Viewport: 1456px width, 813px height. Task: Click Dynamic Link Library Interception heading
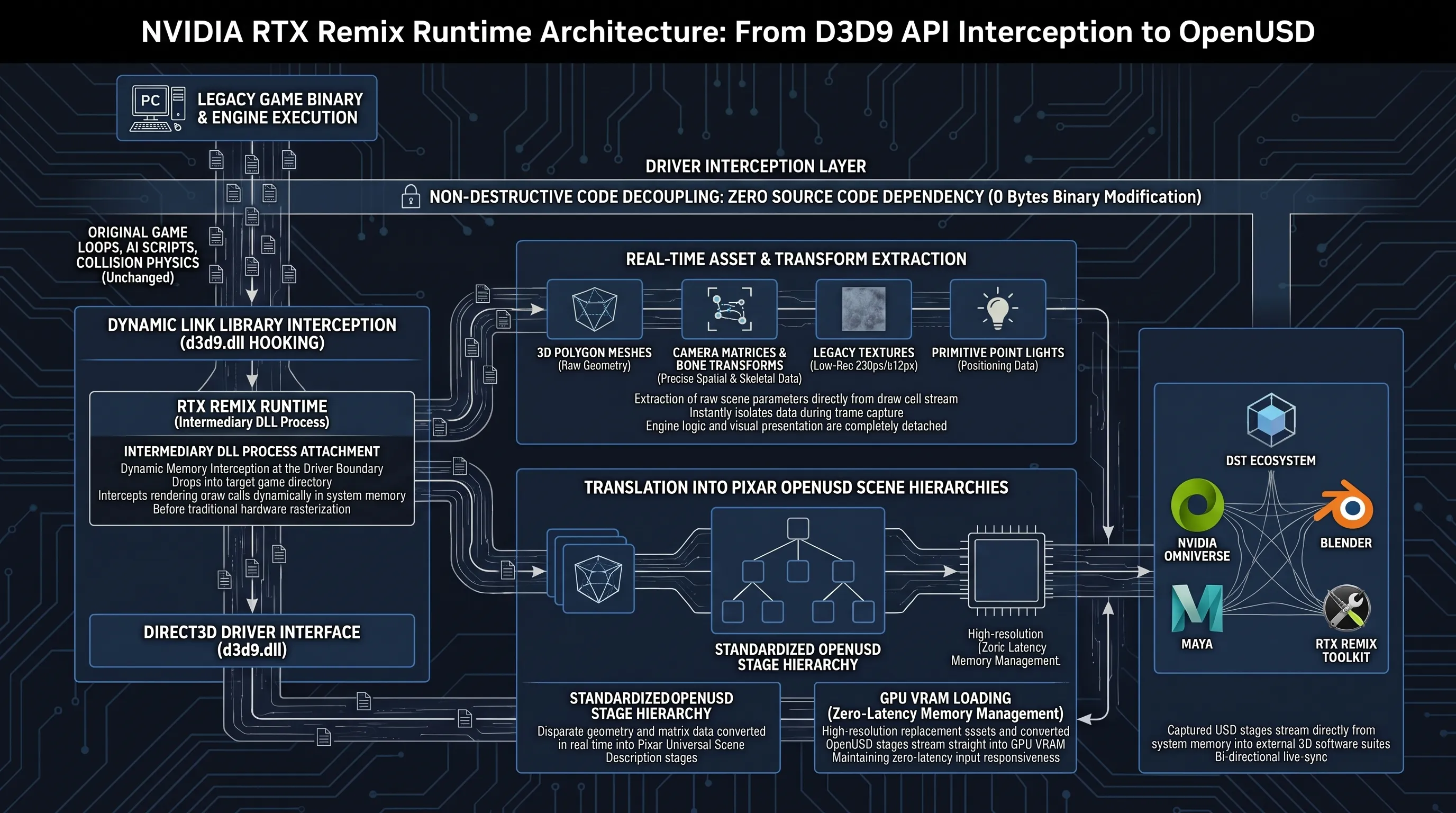coord(252,333)
